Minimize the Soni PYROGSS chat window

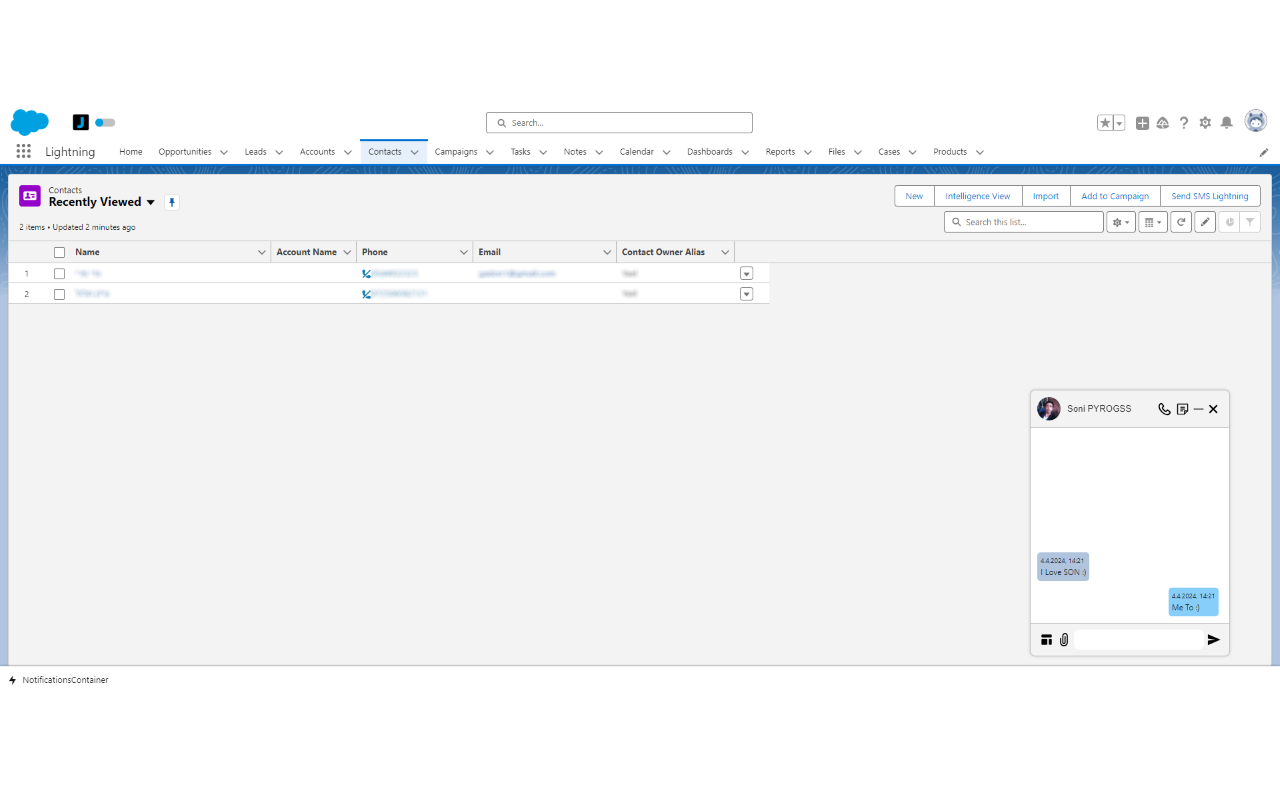(1198, 409)
